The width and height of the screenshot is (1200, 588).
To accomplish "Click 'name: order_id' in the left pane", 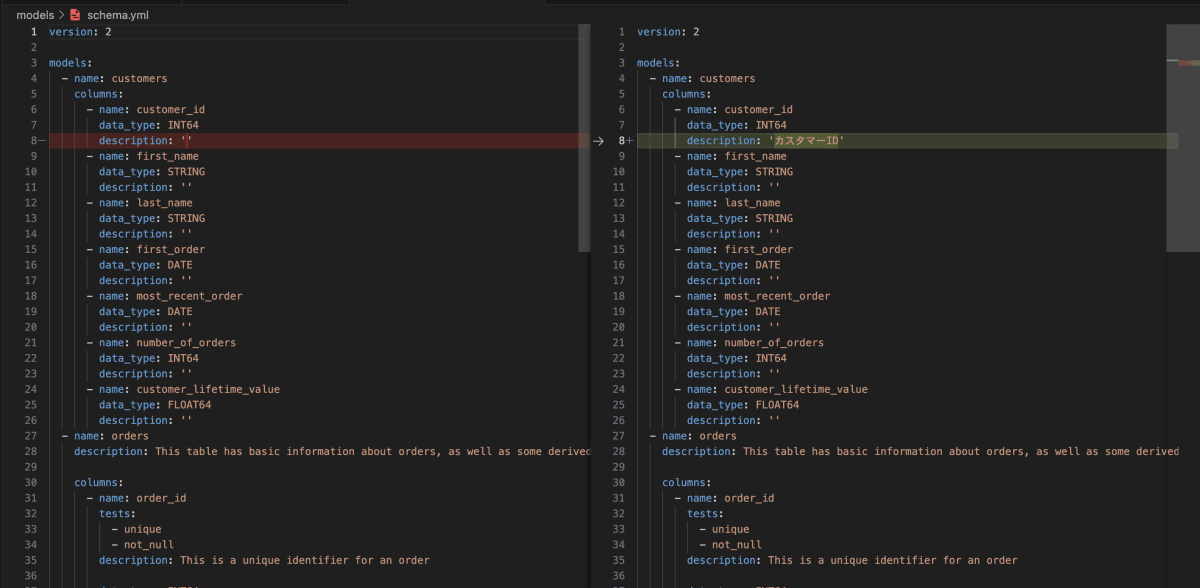I will click(142, 498).
